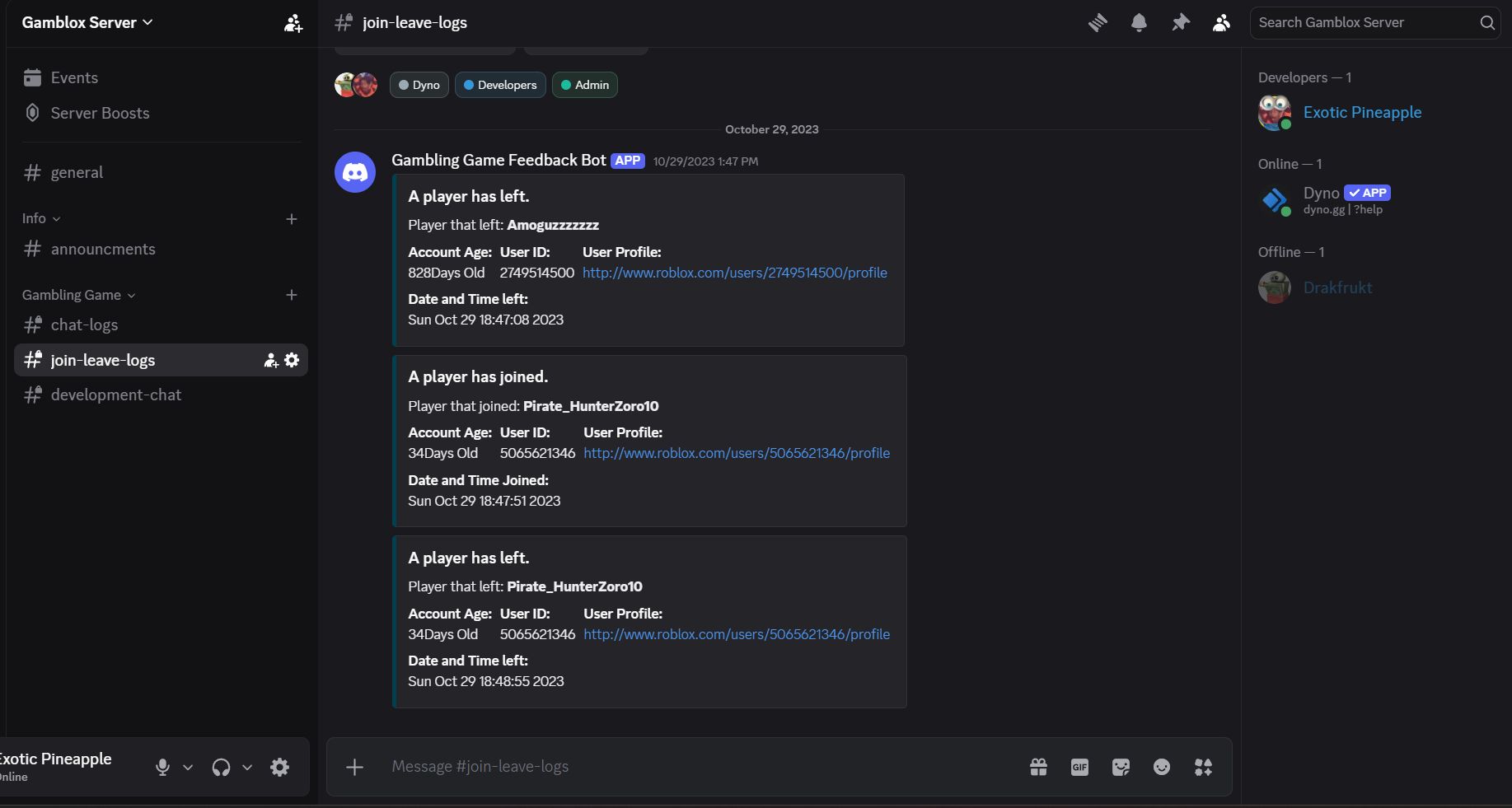This screenshot has height=808, width=1512.
Task: Collapse the Info category
Action: pos(41,218)
